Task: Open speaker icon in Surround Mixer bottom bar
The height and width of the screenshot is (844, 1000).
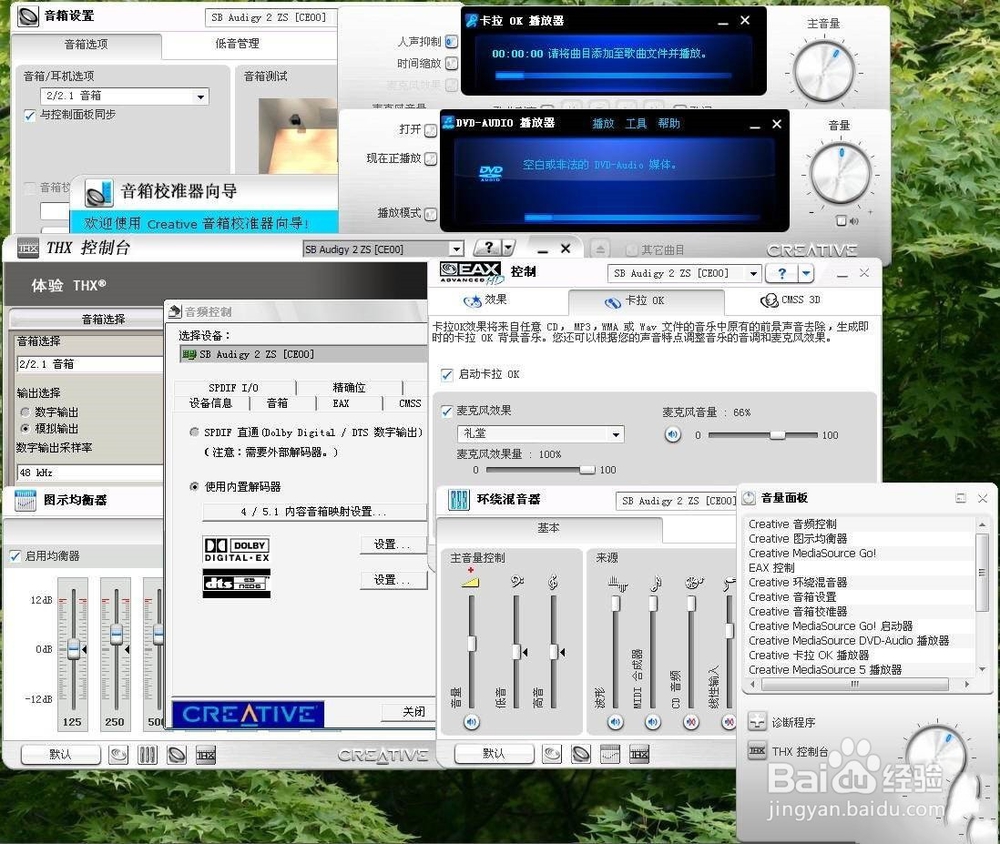Action: click(581, 755)
